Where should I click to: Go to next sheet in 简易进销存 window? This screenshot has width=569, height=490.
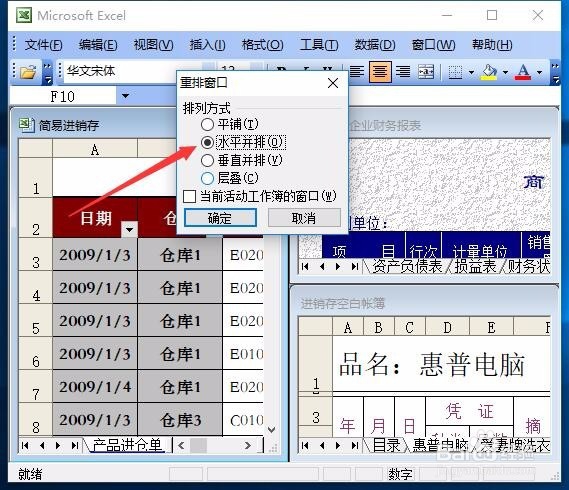pyautogui.click(x=58, y=445)
